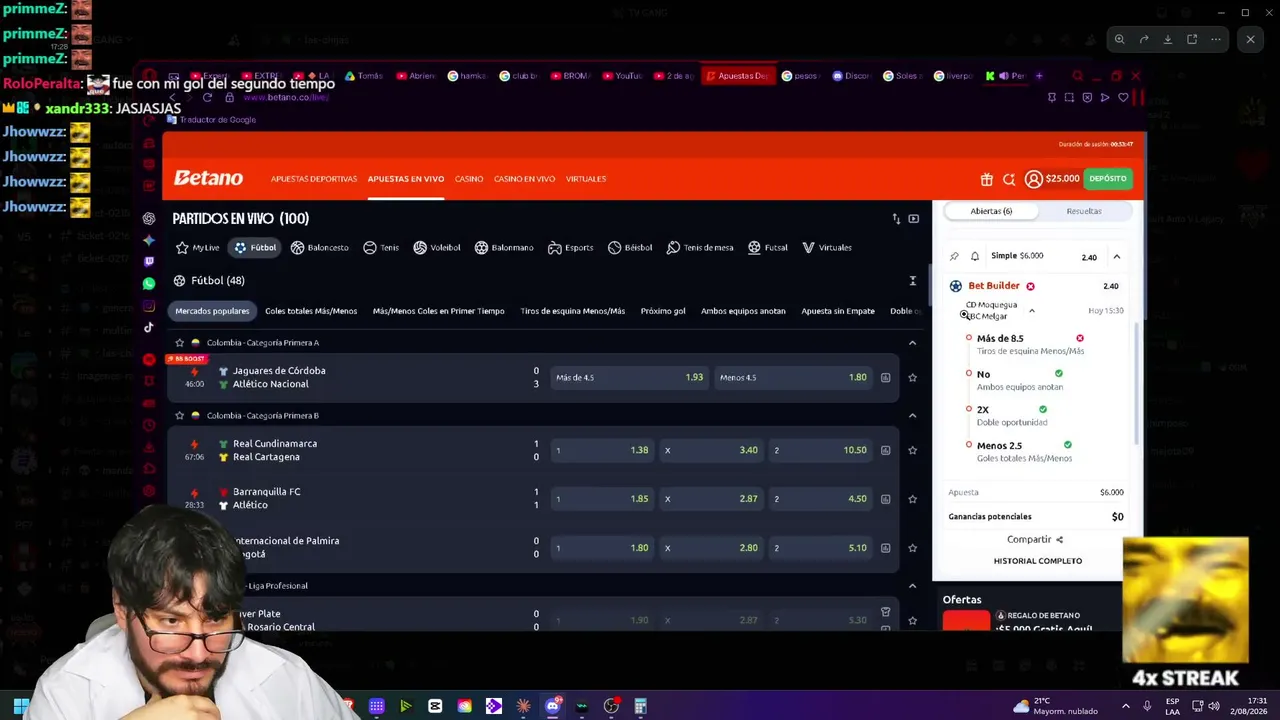Open Discord from the Windows taskbar
Image resolution: width=1280 pixels, height=720 pixels.
[552, 706]
